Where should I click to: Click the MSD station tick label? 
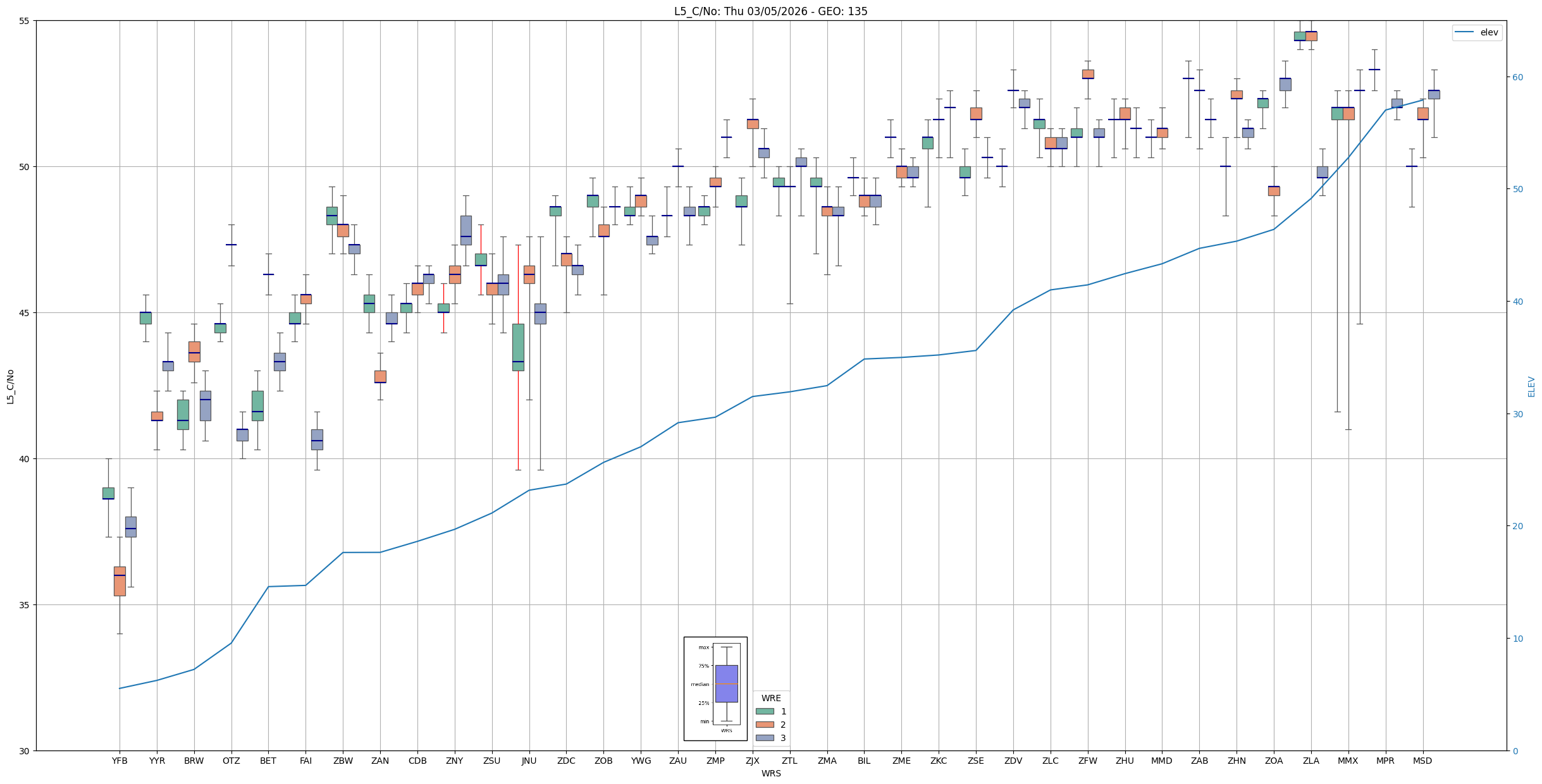tap(1422, 761)
